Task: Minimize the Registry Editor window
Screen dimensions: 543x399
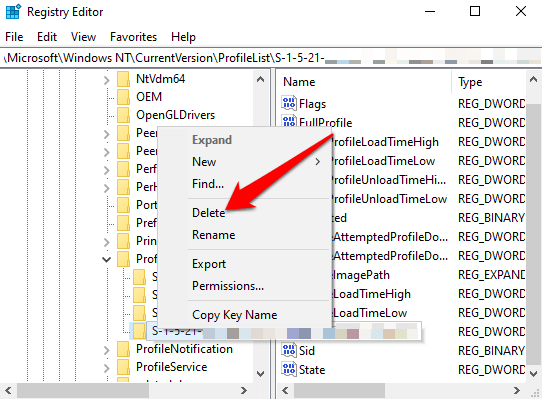Action: click(x=430, y=11)
